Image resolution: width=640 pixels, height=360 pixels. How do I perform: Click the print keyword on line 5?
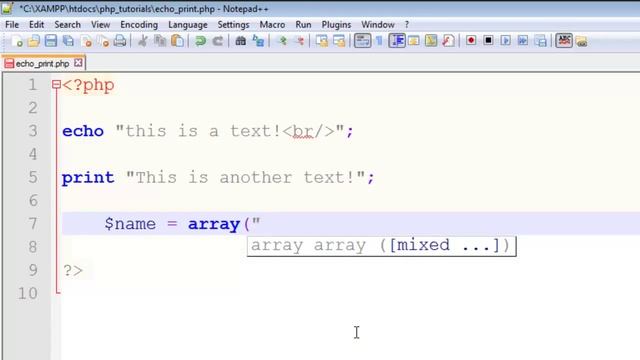(88, 178)
